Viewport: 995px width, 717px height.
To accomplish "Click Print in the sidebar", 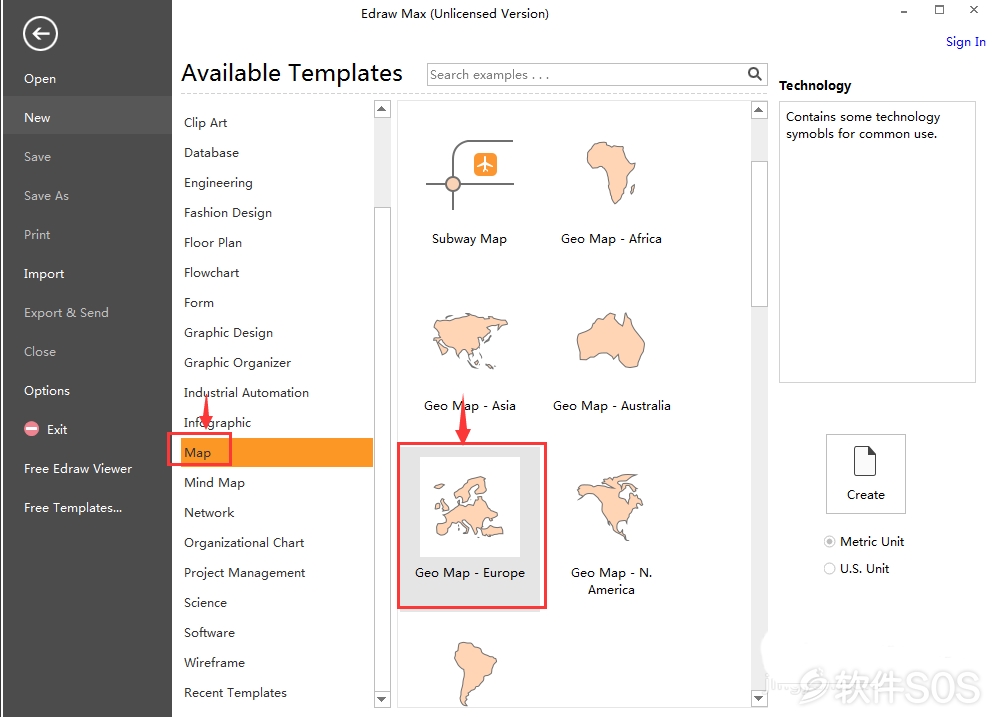I will point(37,234).
